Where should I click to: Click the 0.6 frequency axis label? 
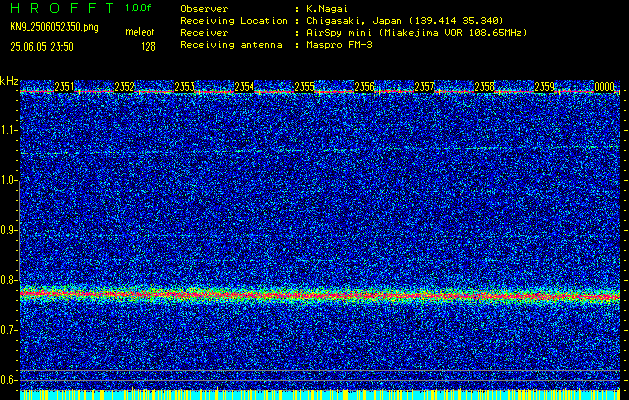(x=9, y=380)
